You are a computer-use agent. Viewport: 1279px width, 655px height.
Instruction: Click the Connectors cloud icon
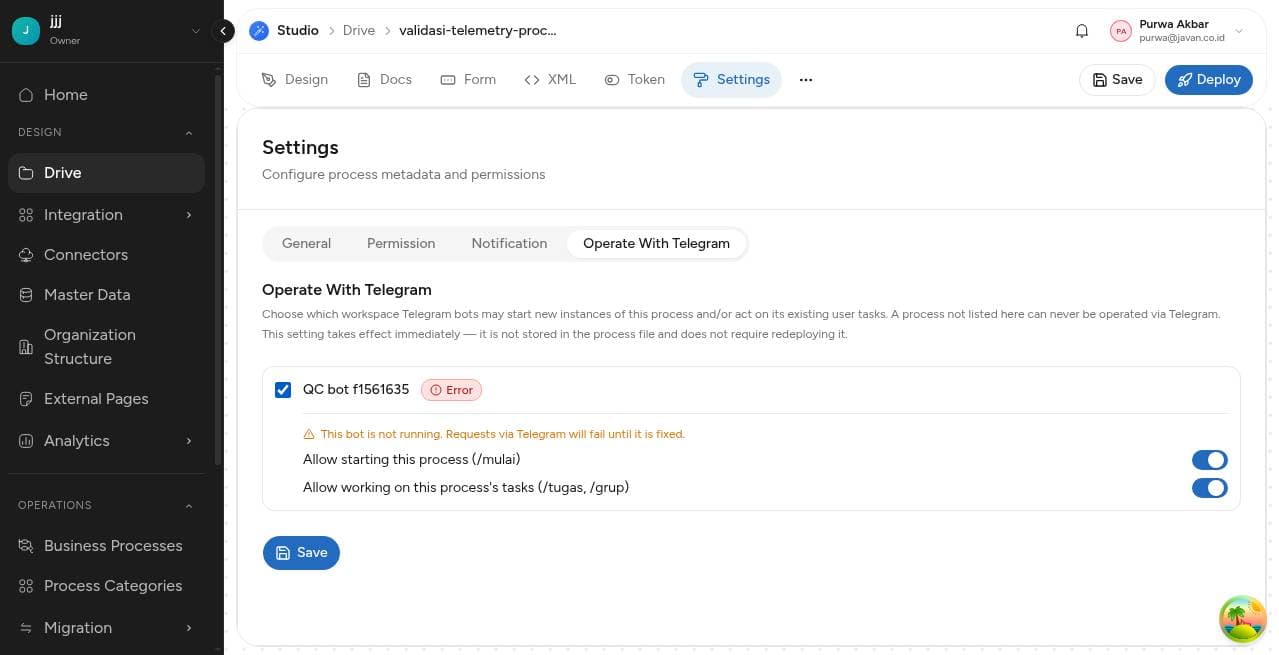(26, 255)
